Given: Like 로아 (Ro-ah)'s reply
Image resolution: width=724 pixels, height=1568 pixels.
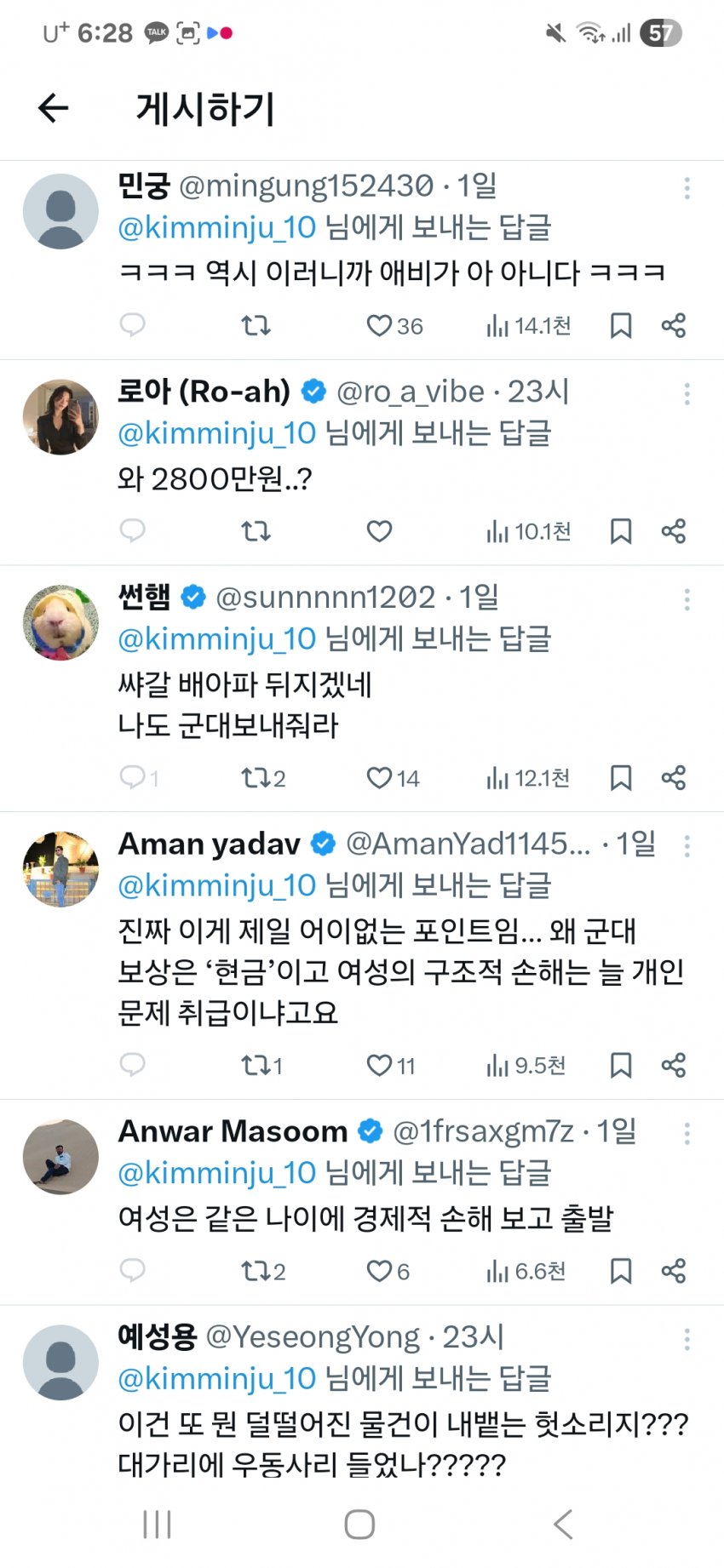Looking at the screenshot, I should click(379, 531).
